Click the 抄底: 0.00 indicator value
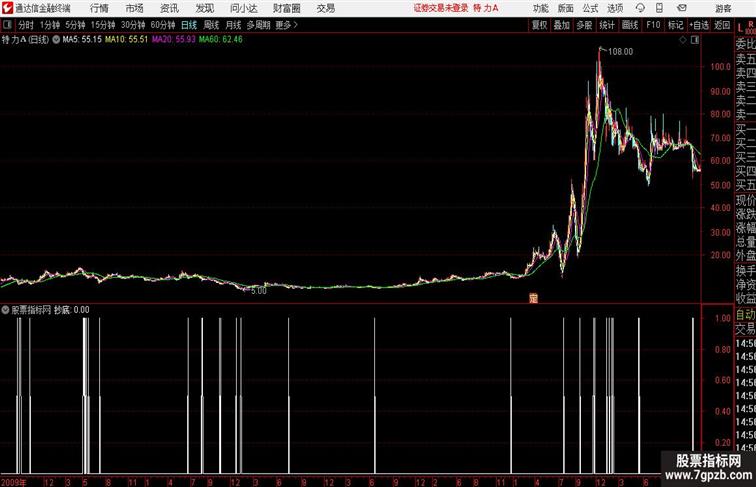This screenshot has height=487, width=756. point(71,310)
